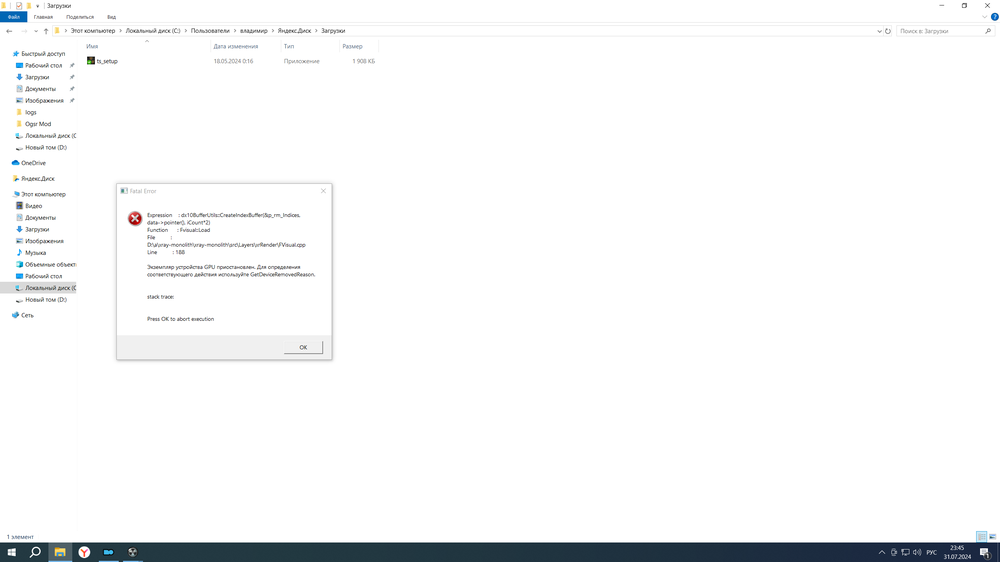Click breadcrumb Пользователи
1000x562 pixels.
(210, 31)
